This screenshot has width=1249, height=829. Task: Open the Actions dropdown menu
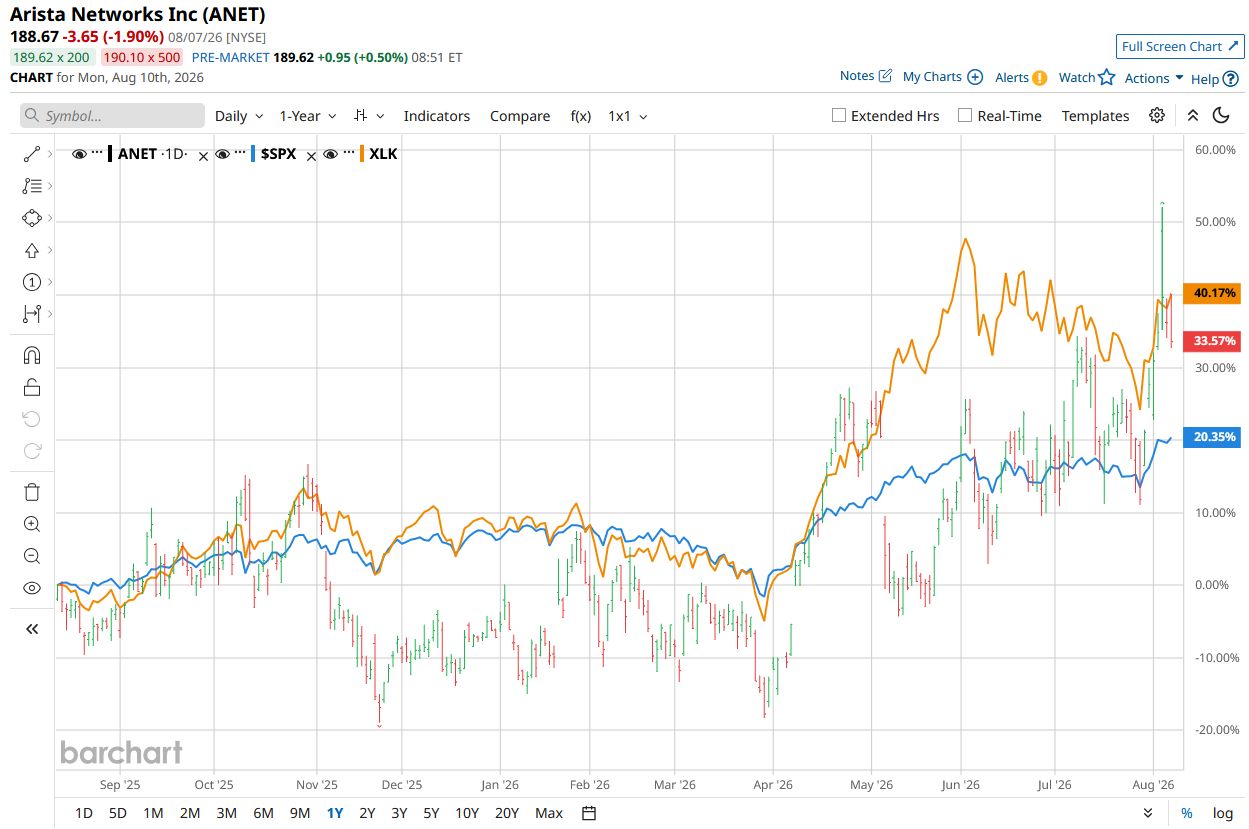[1153, 78]
